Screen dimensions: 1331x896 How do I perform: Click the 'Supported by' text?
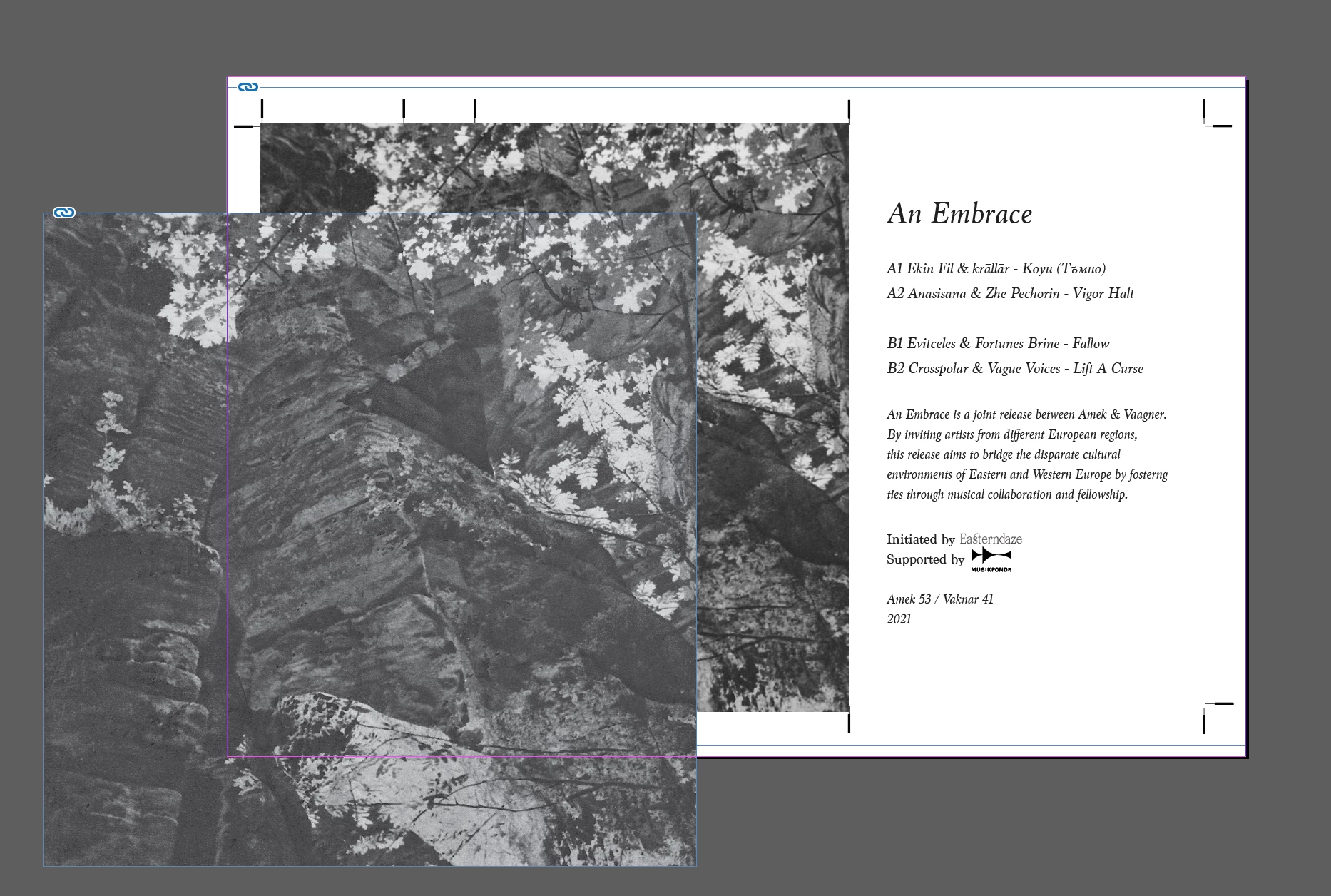coord(925,559)
